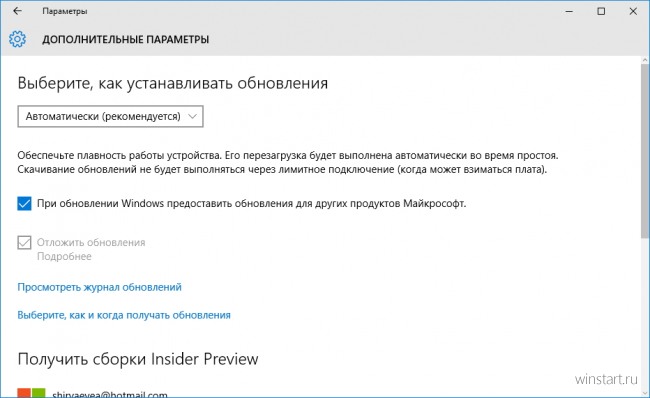Open 'Просмотреть журнал обновлений' link
650x398 pixels.
[x=99, y=287]
